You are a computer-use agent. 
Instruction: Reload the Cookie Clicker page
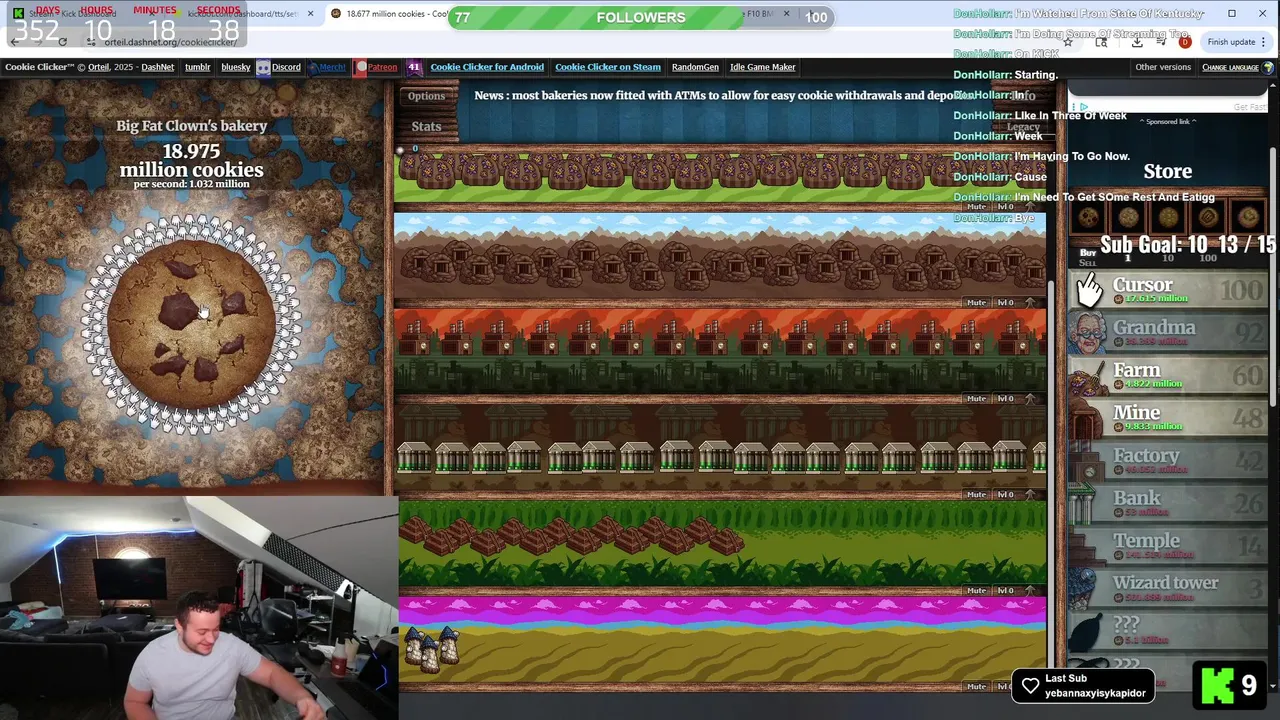click(62, 42)
